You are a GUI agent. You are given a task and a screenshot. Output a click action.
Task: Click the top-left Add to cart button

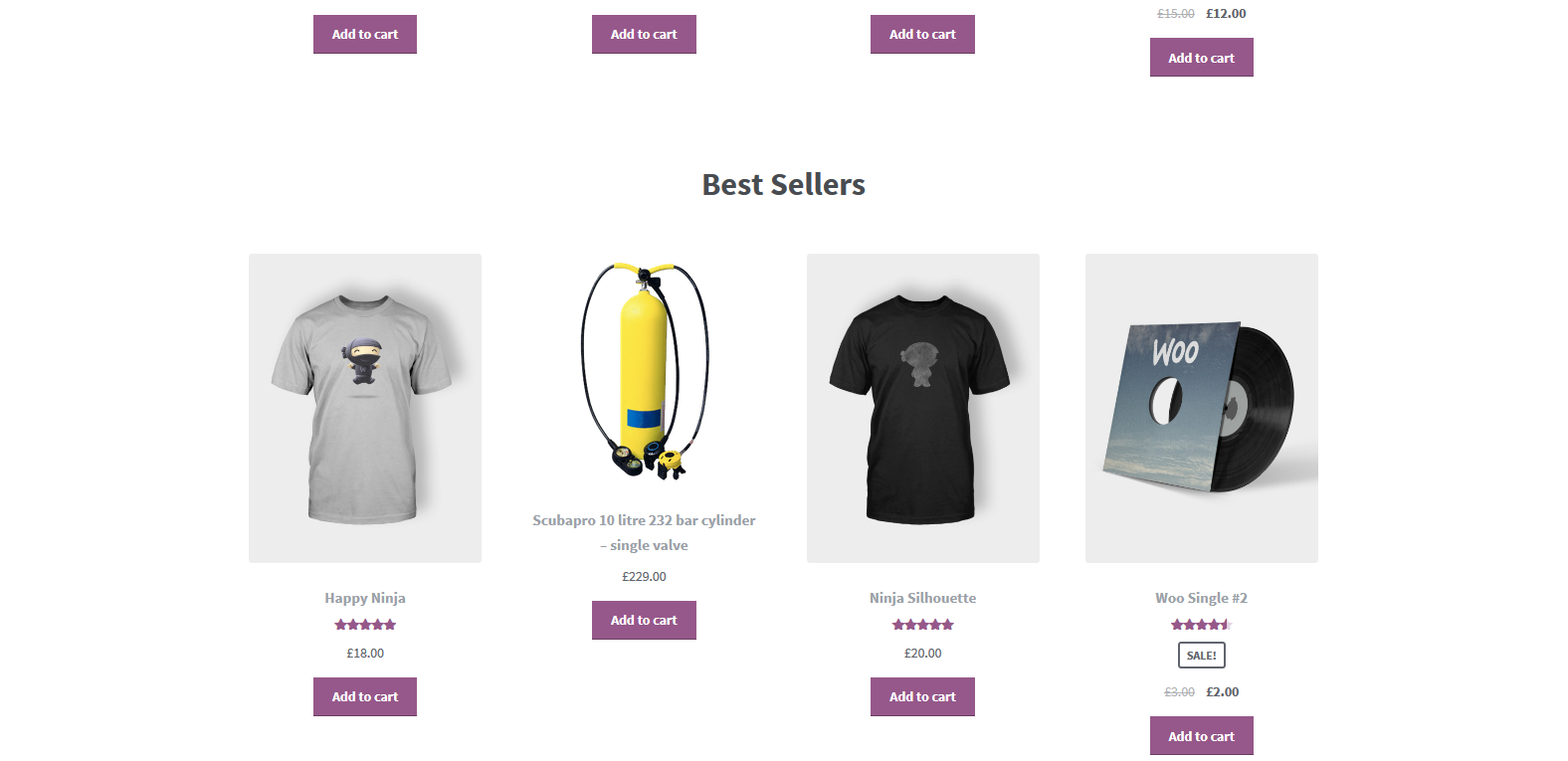pos(365,34)
